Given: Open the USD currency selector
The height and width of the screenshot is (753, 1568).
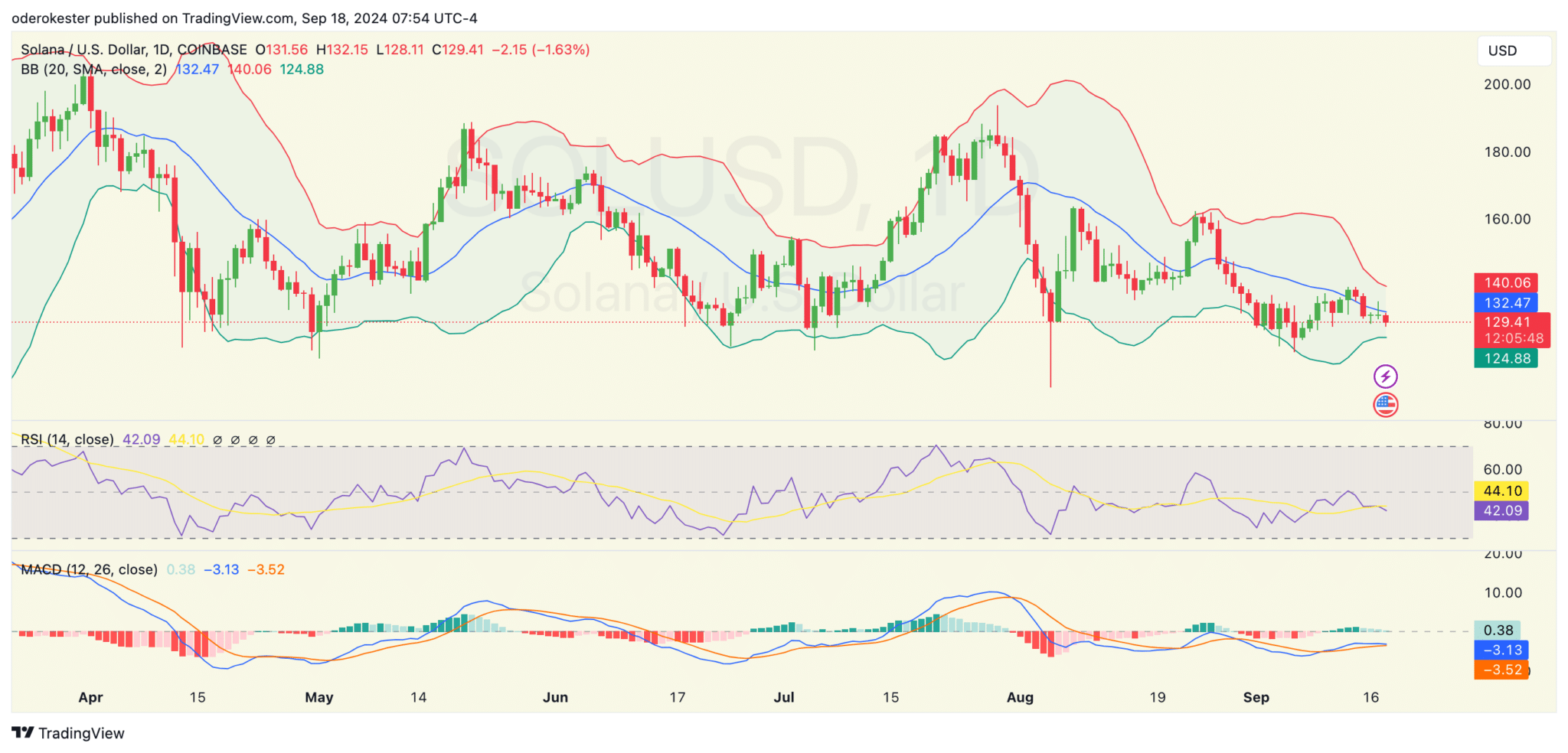Looking at the screenshot, I should 1513,51.
